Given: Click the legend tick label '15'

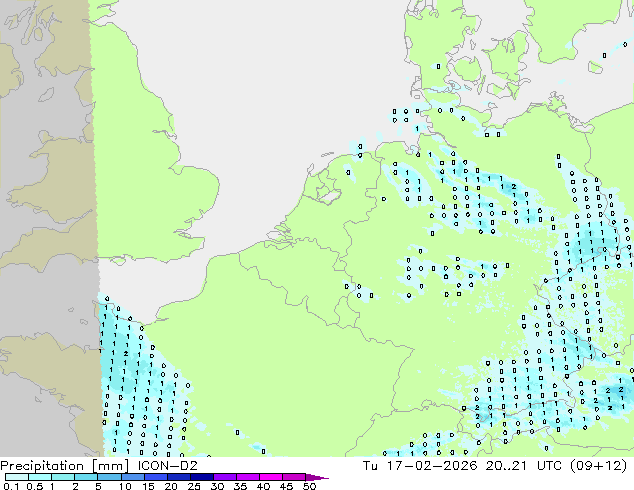Looking at the screenshot, I should tap(148, 486).
